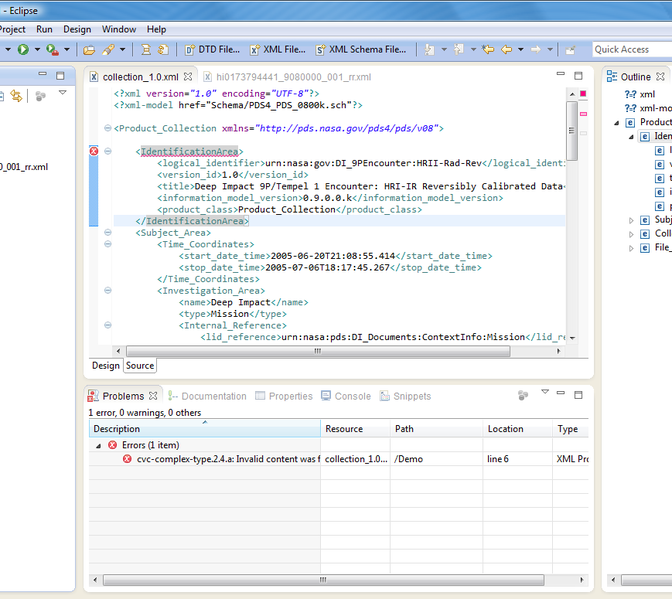This screenshot has width=672, height=599.
Task: Click the Back navigation arrow
Action: (x=507, y=50)
